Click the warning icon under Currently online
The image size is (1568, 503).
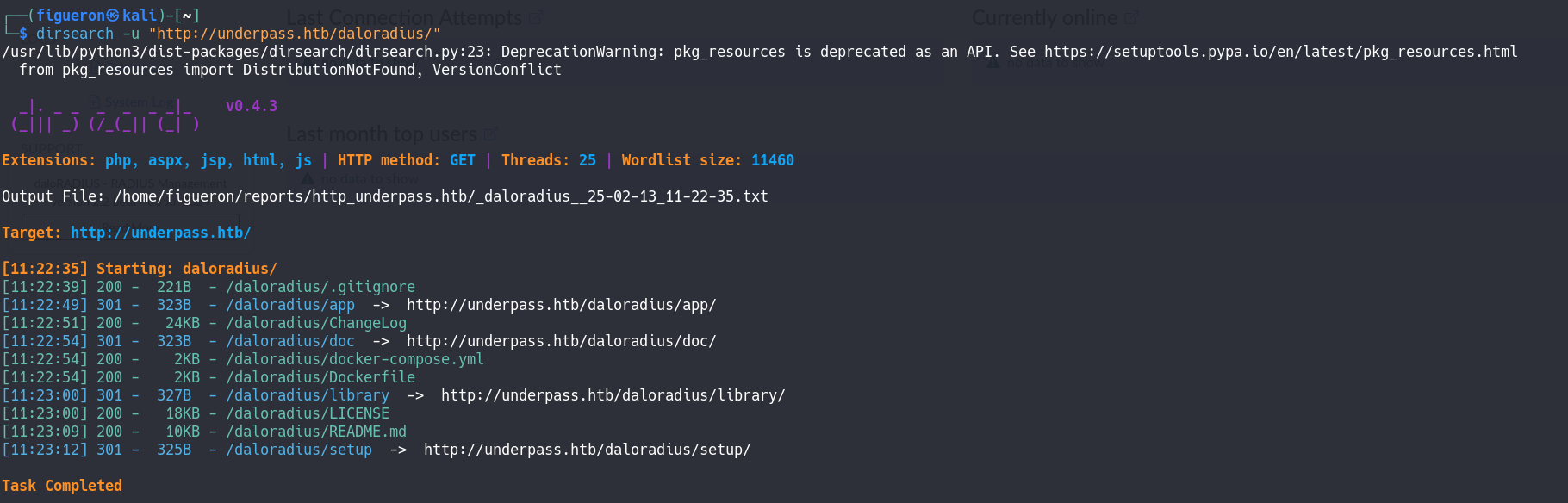point(993,63)
